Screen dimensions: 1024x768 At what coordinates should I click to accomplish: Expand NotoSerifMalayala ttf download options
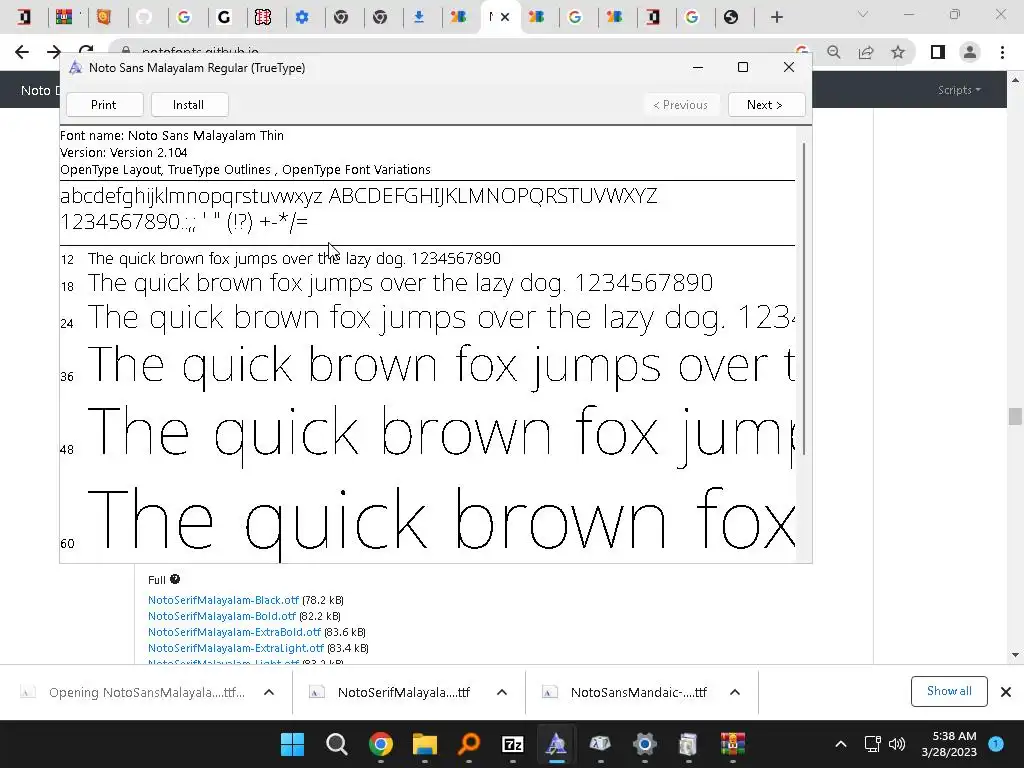[502, 692]
